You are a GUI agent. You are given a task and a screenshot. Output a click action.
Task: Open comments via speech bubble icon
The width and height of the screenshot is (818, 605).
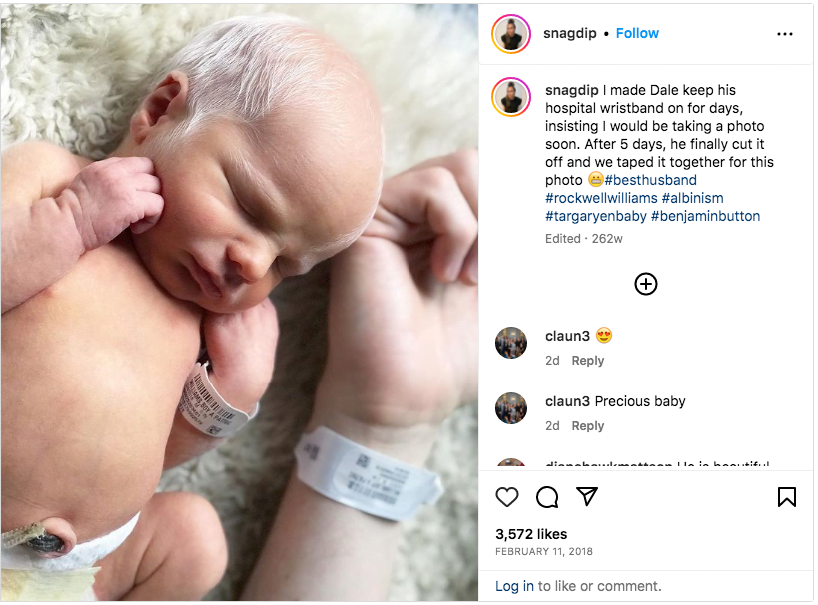pos(547,497)
